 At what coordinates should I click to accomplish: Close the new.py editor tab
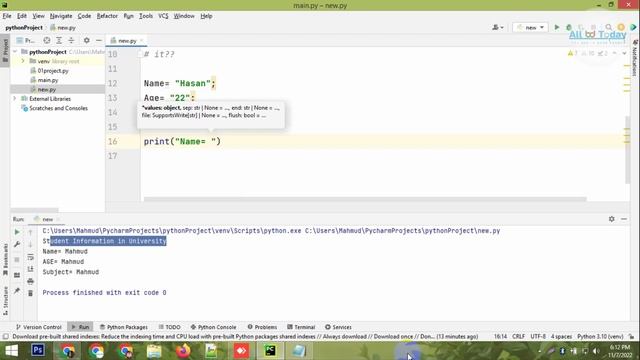(x=142, y=40)
